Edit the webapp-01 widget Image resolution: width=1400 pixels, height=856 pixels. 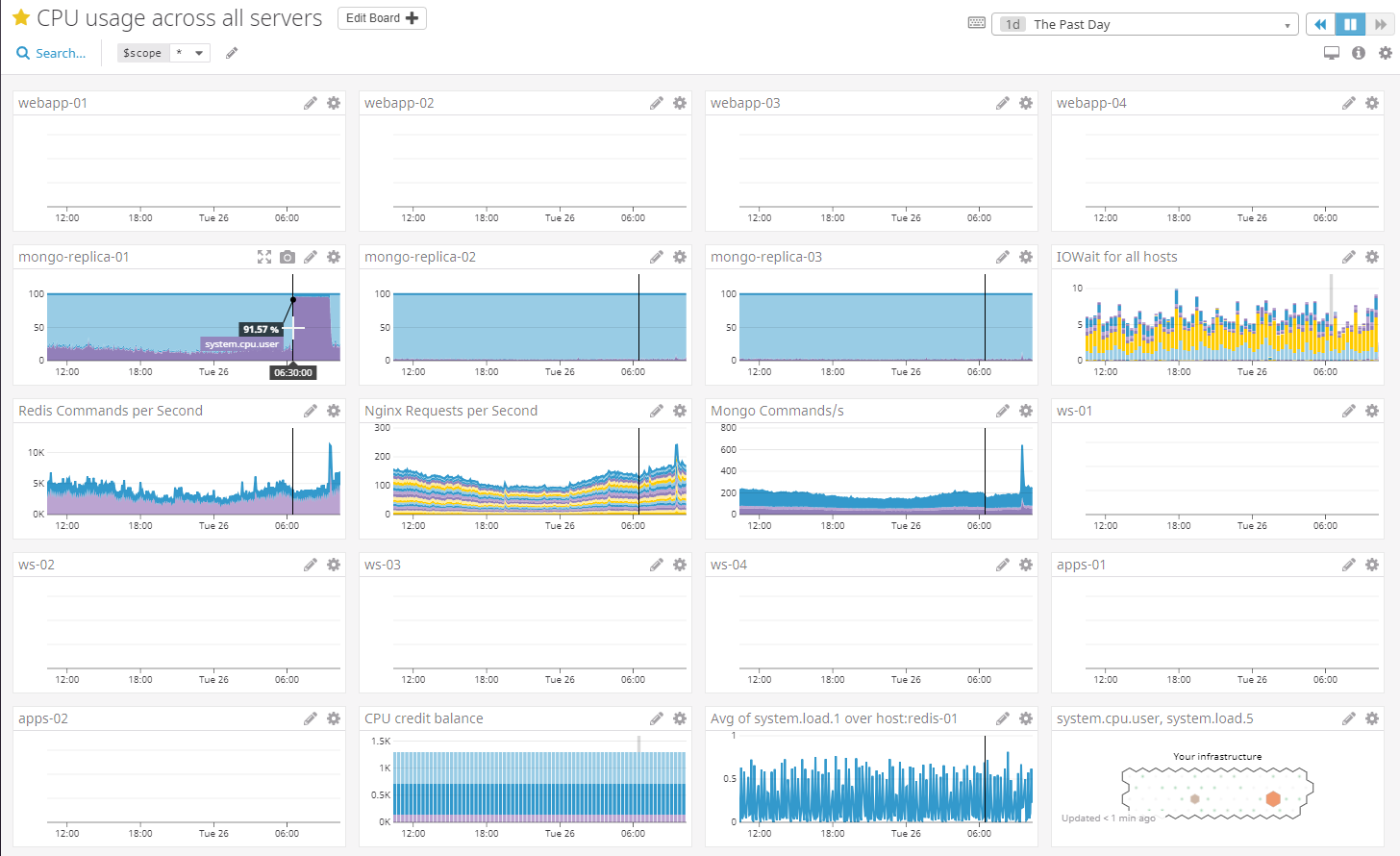(x=311, y=103)
